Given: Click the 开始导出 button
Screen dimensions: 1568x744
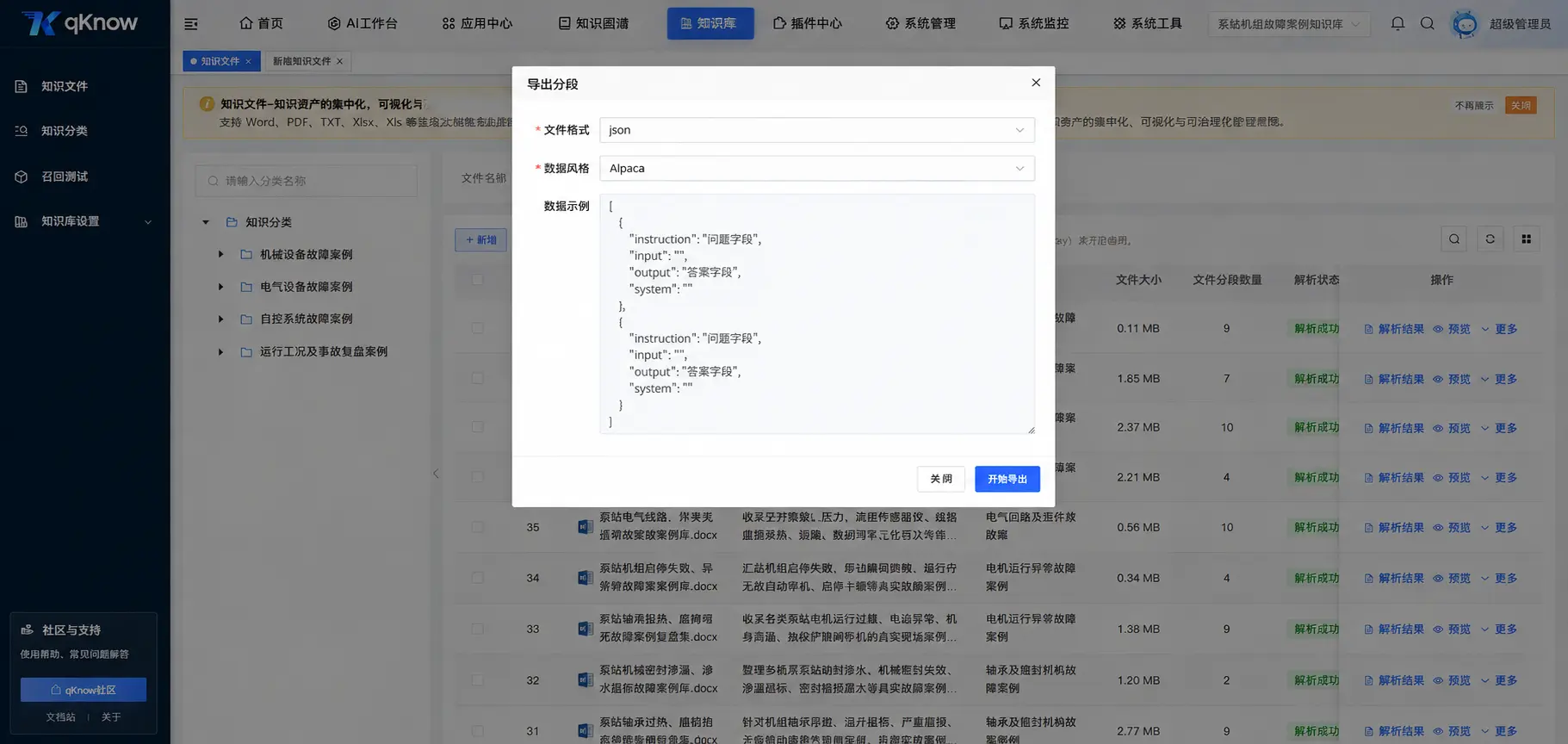Looking at the screenshot, I should (x=1007, y=479).
